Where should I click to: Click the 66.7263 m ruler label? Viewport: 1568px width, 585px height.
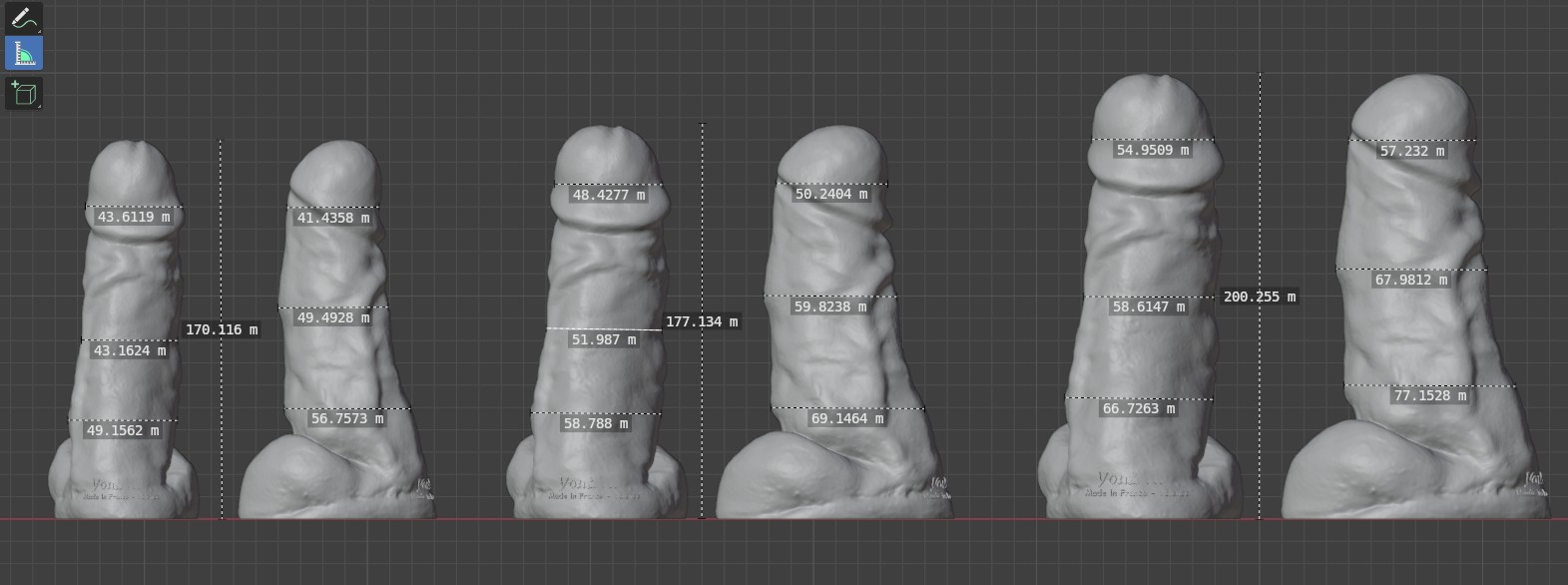(x=1138, y=408)
